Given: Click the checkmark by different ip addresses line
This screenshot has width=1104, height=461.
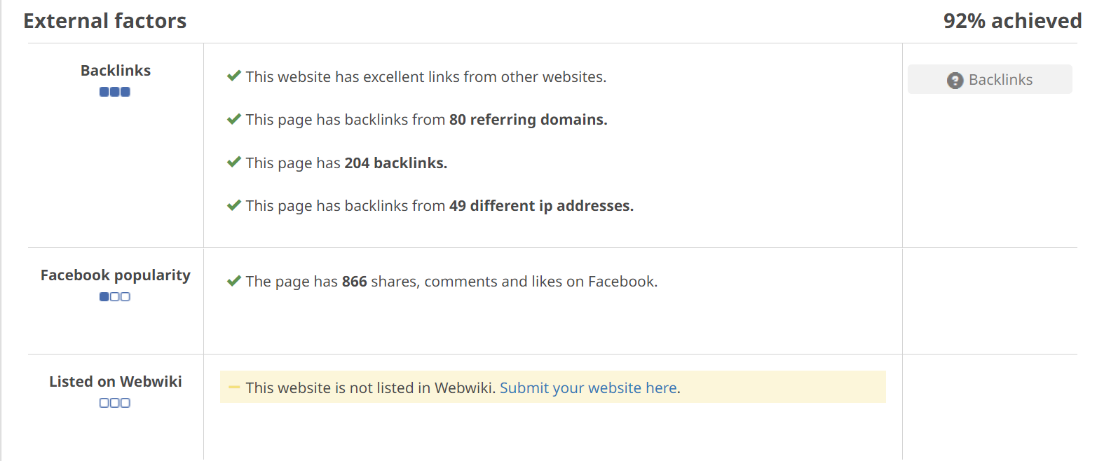Looking at the screenshot, I should click(x=234, y=205).
